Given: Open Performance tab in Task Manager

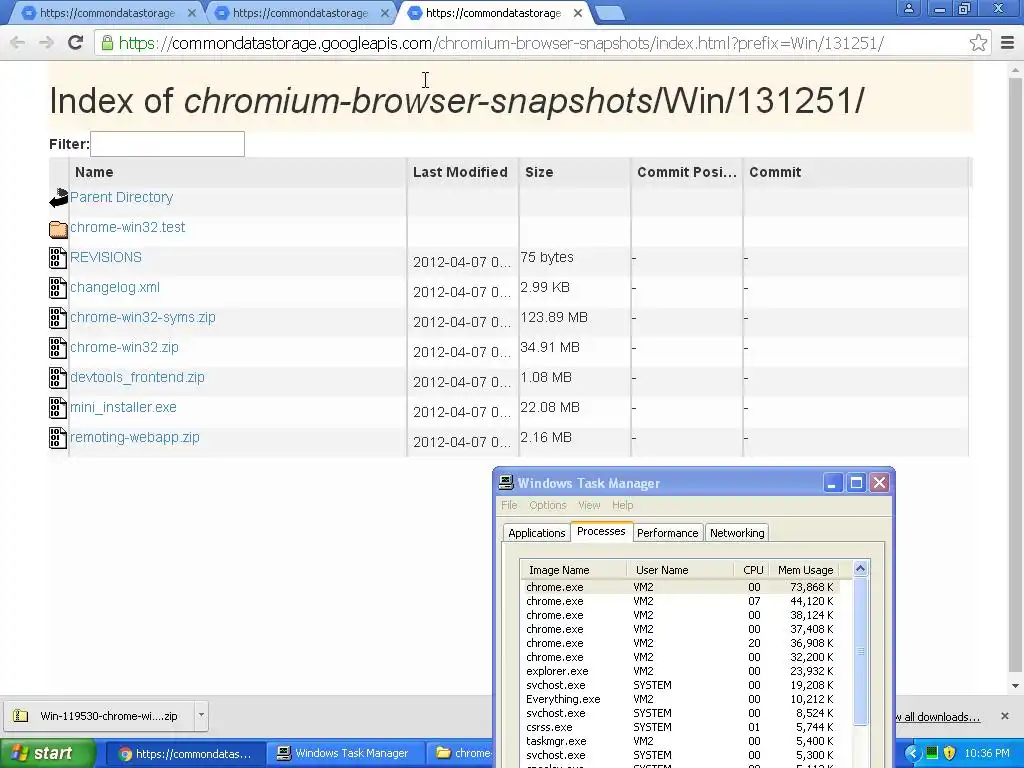Looking at the screenshot, I should coord(667,533).
